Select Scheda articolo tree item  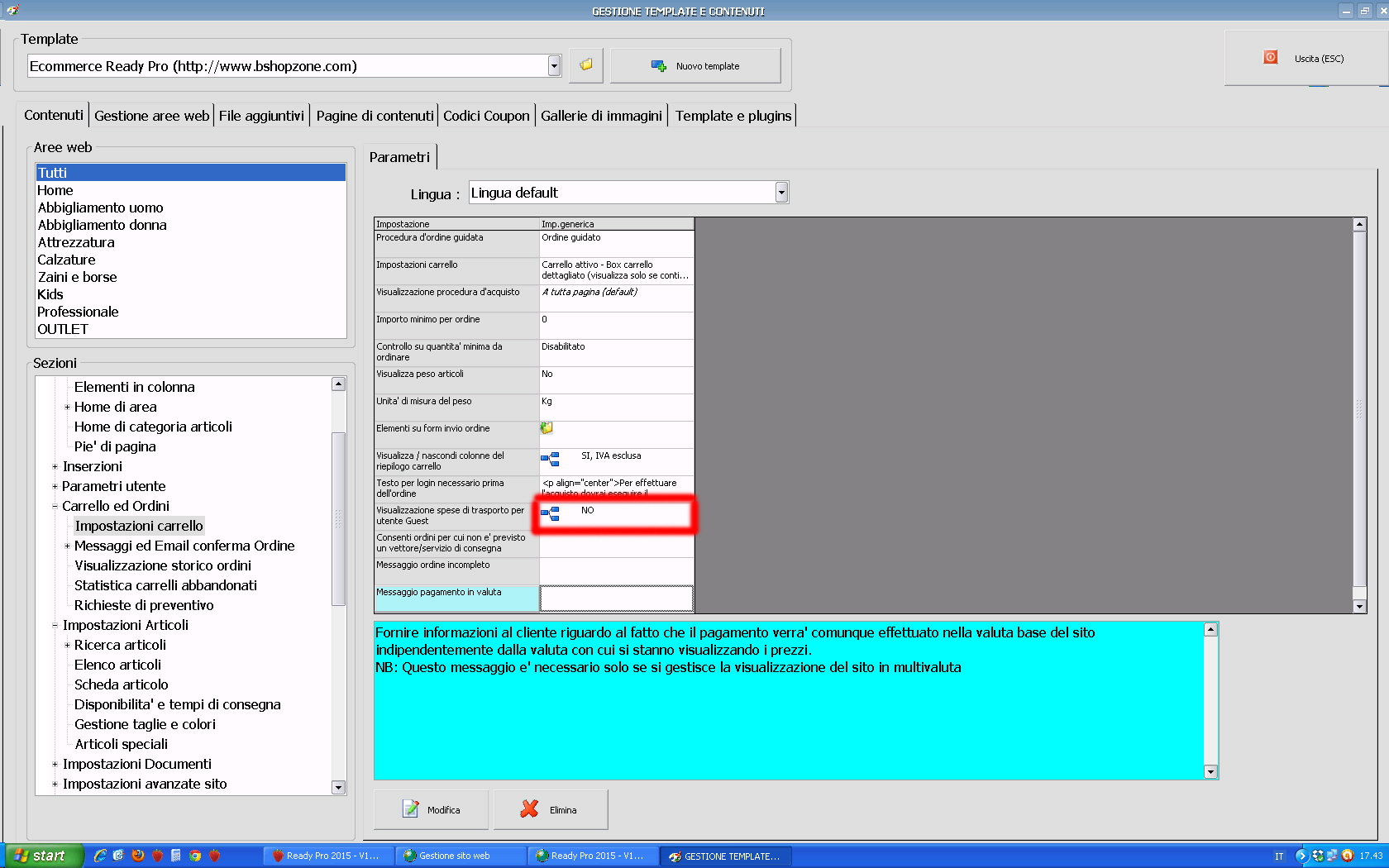[122, 684]
